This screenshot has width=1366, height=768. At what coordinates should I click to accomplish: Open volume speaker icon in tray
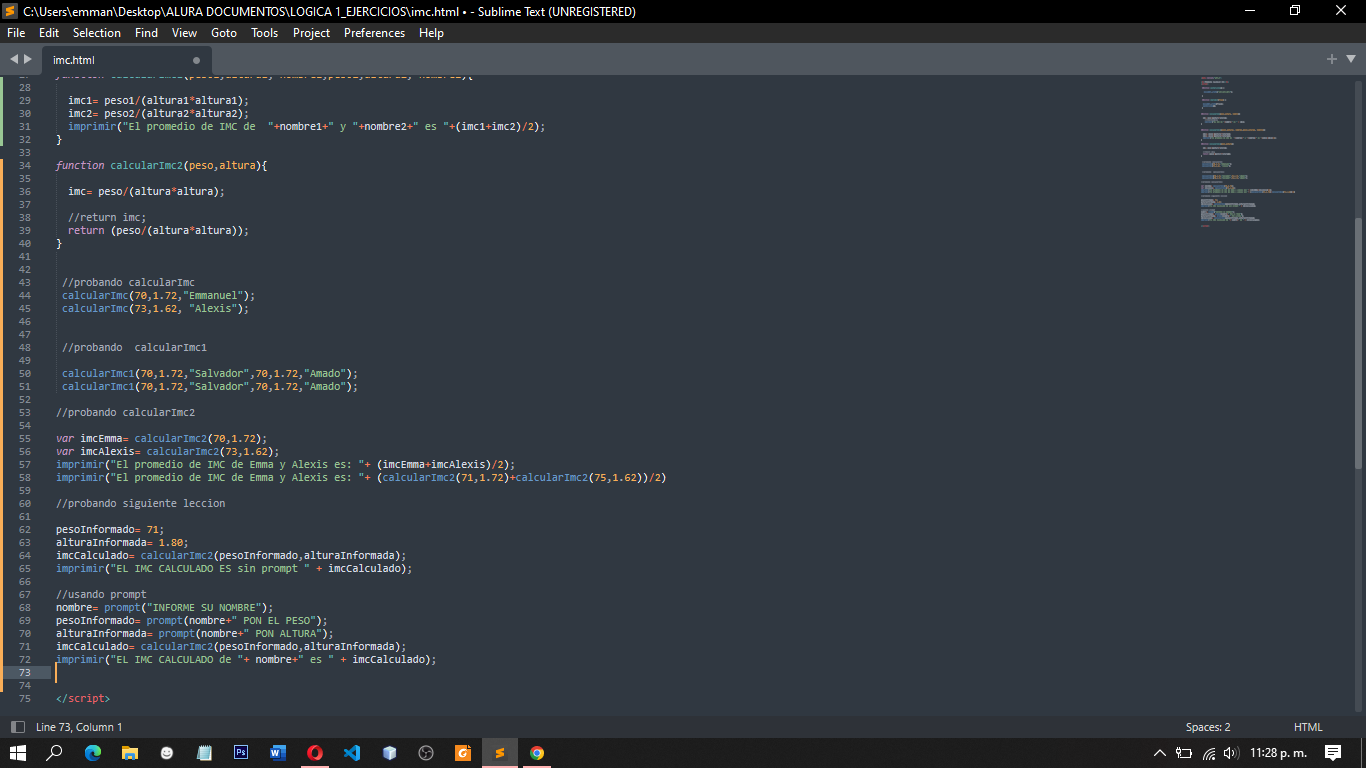click(1231, 753)
